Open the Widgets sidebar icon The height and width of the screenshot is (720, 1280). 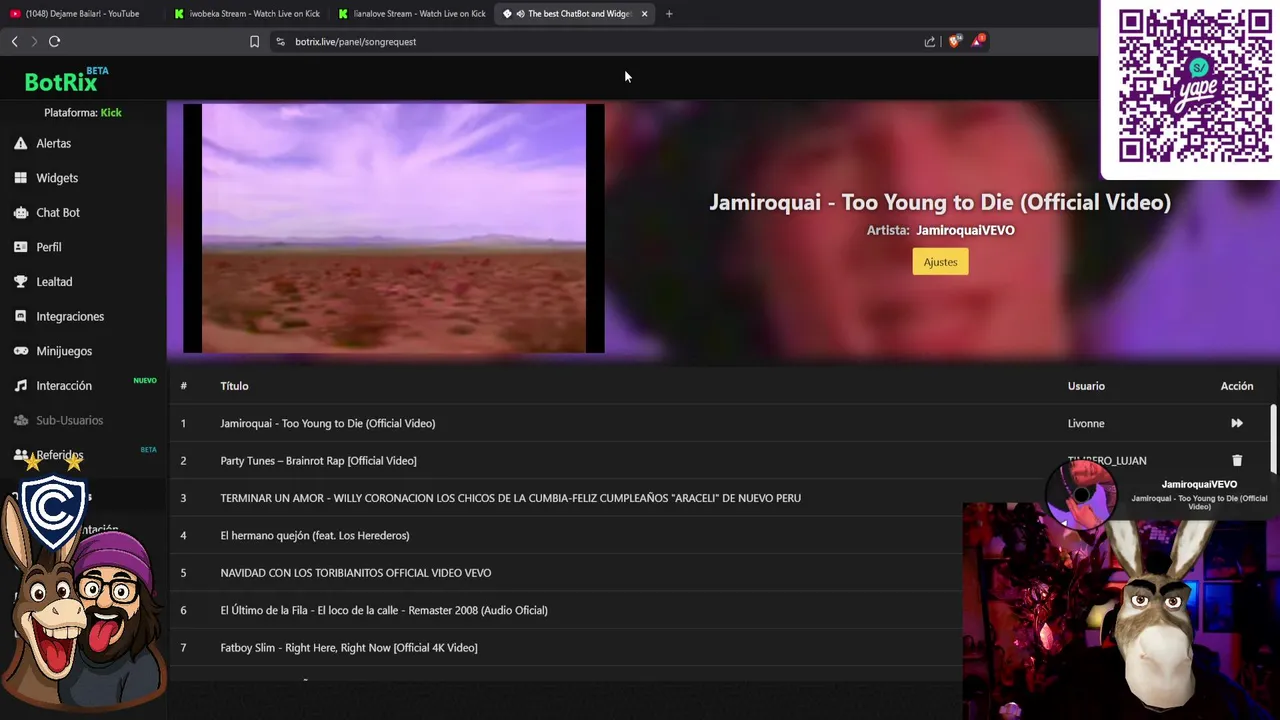[20, 178]
